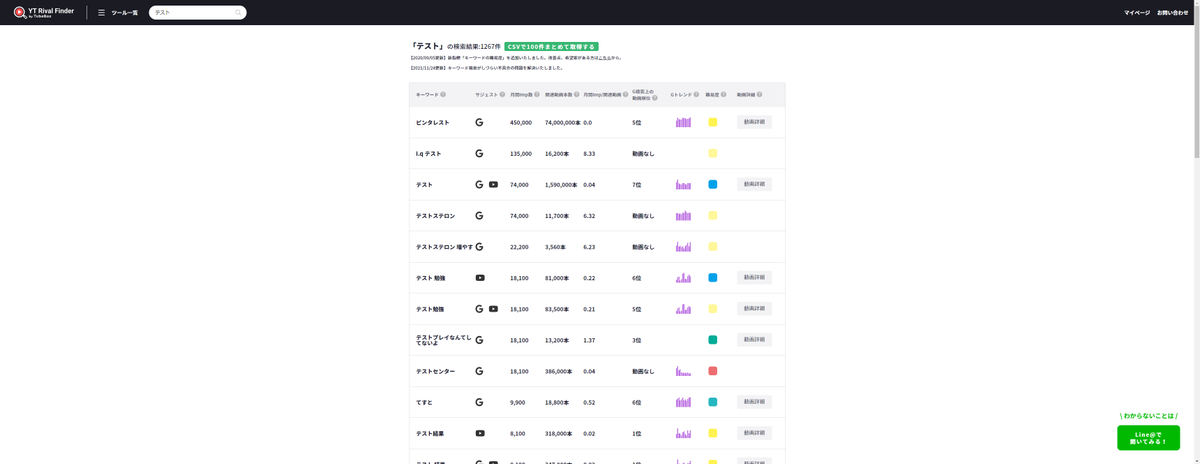
Task: Click the red difficulty swatch for テストセンター
Action: 713,371
